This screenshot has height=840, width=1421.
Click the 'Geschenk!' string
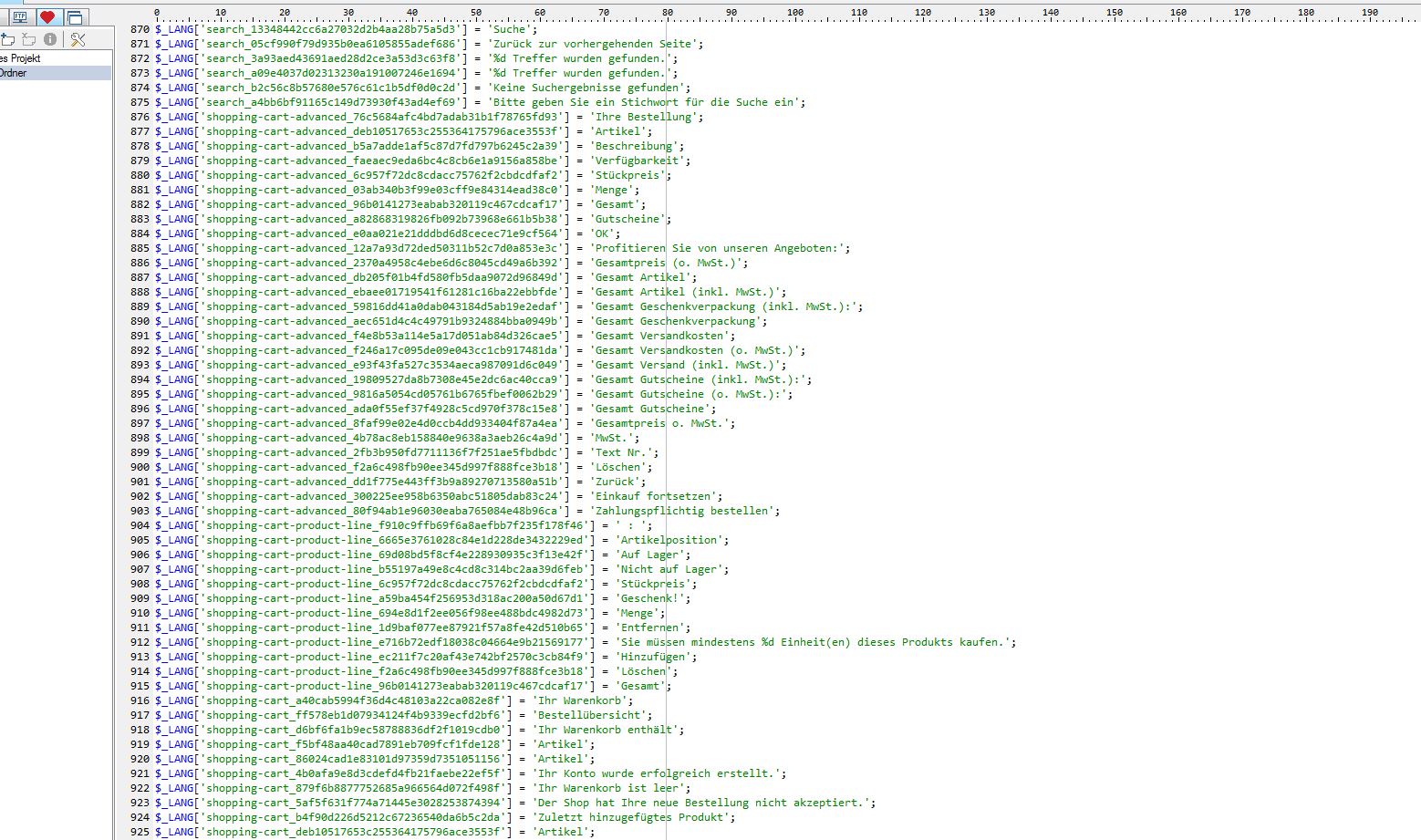click(650, 598)
